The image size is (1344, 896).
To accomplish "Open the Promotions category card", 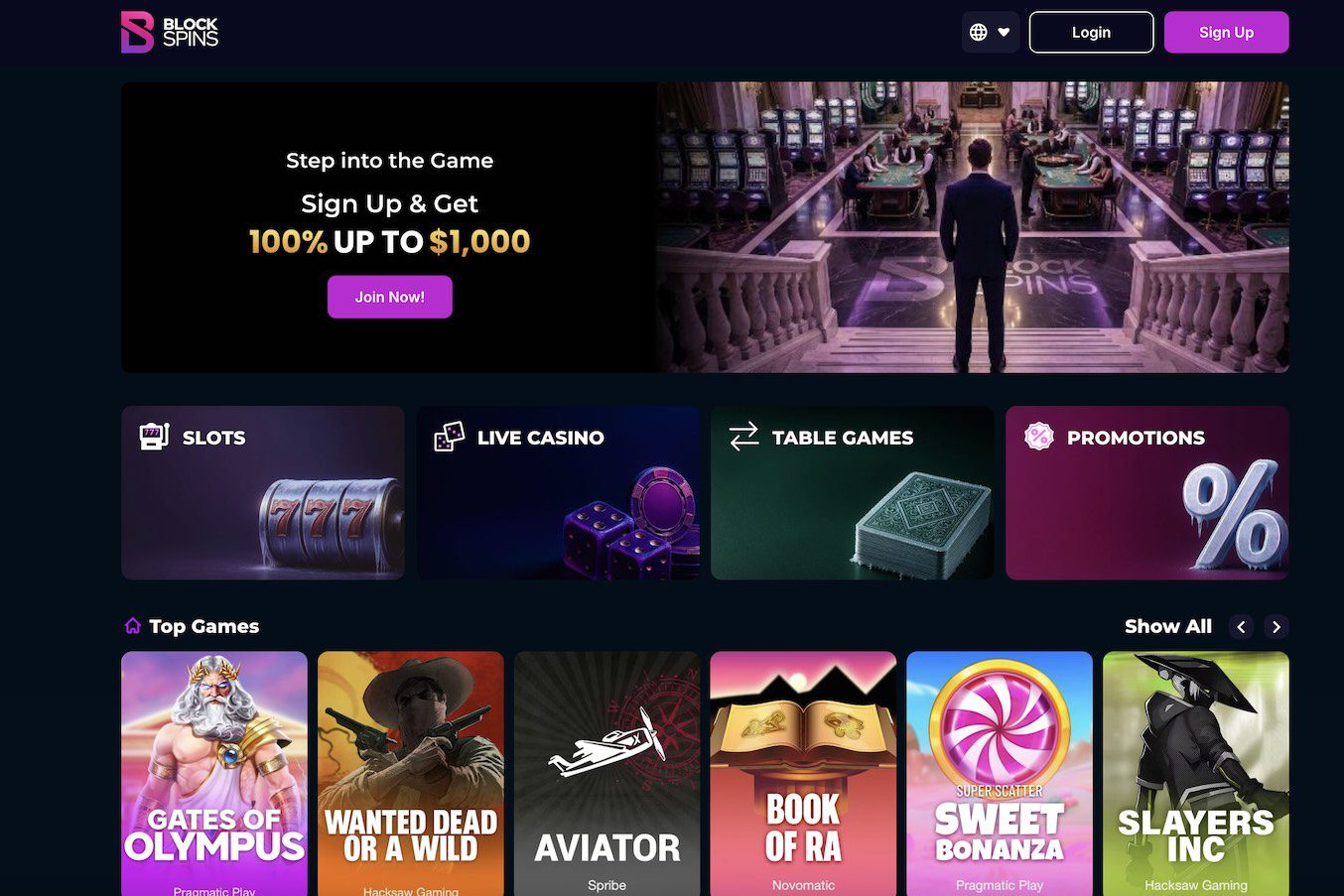I will [1147, 492].
